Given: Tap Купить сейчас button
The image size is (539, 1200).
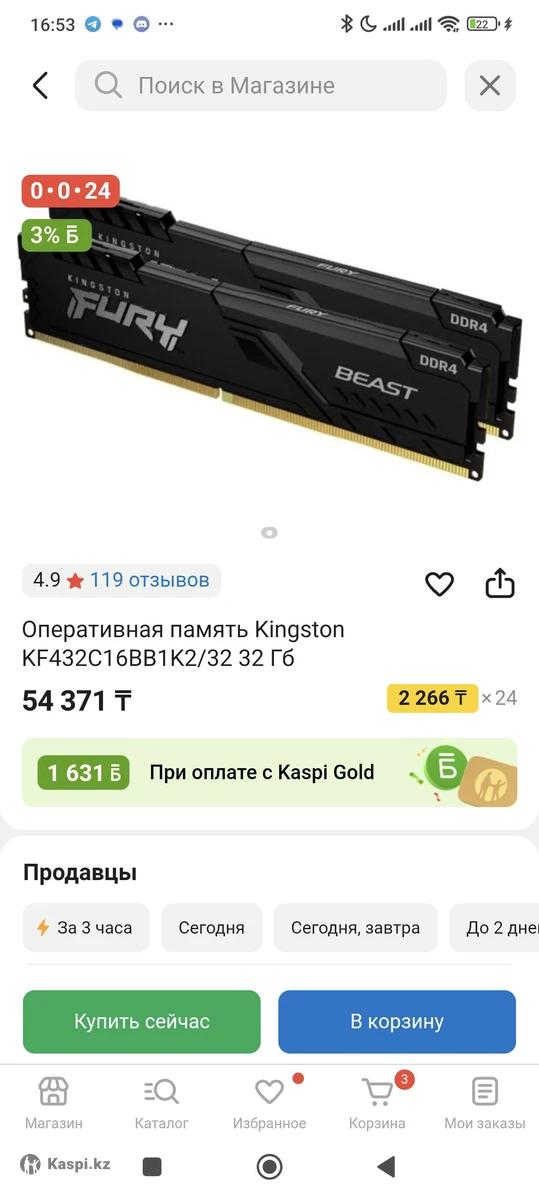Looking at the screenshot, I should click(x=142, y=1022).
